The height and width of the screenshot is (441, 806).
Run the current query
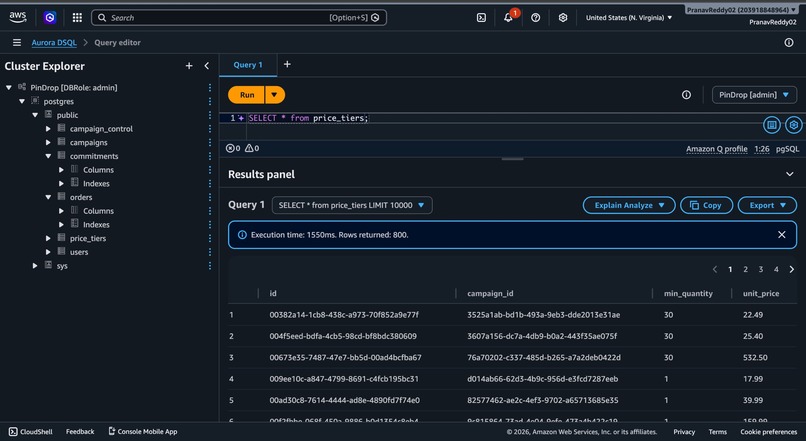click(x=247, y=95)
